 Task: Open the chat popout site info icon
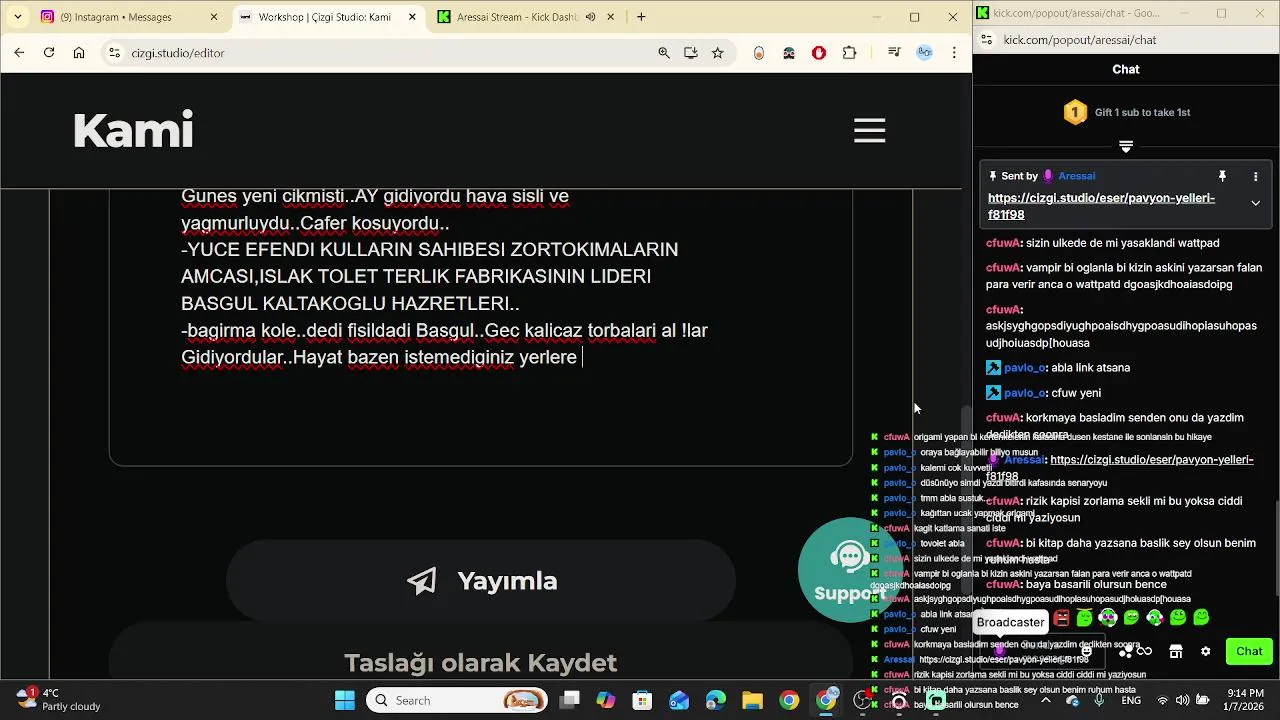[987, 40]
